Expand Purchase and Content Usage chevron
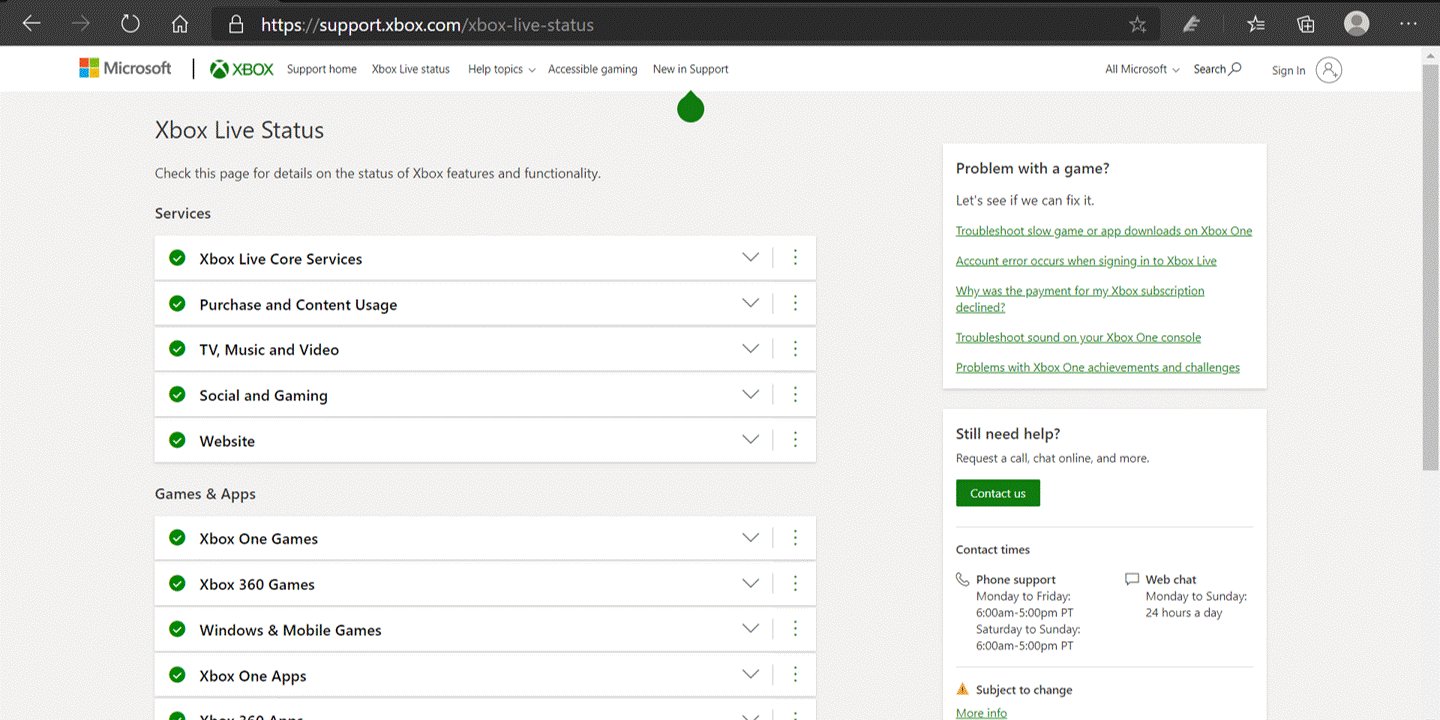 point(751,303)
